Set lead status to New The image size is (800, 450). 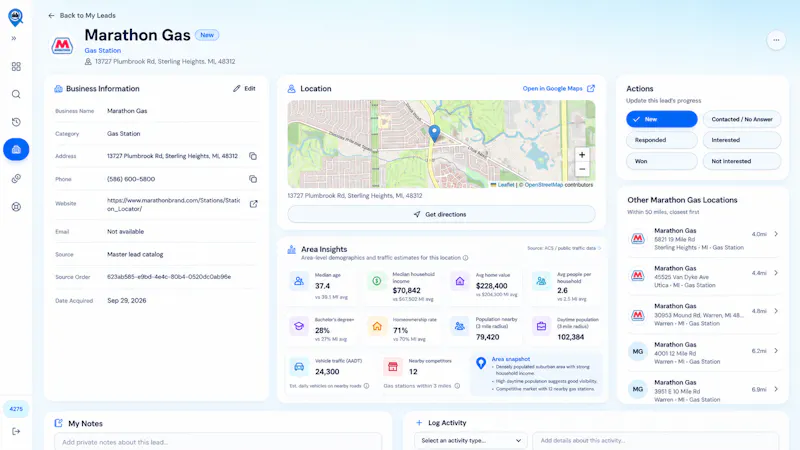pos(662,119)
